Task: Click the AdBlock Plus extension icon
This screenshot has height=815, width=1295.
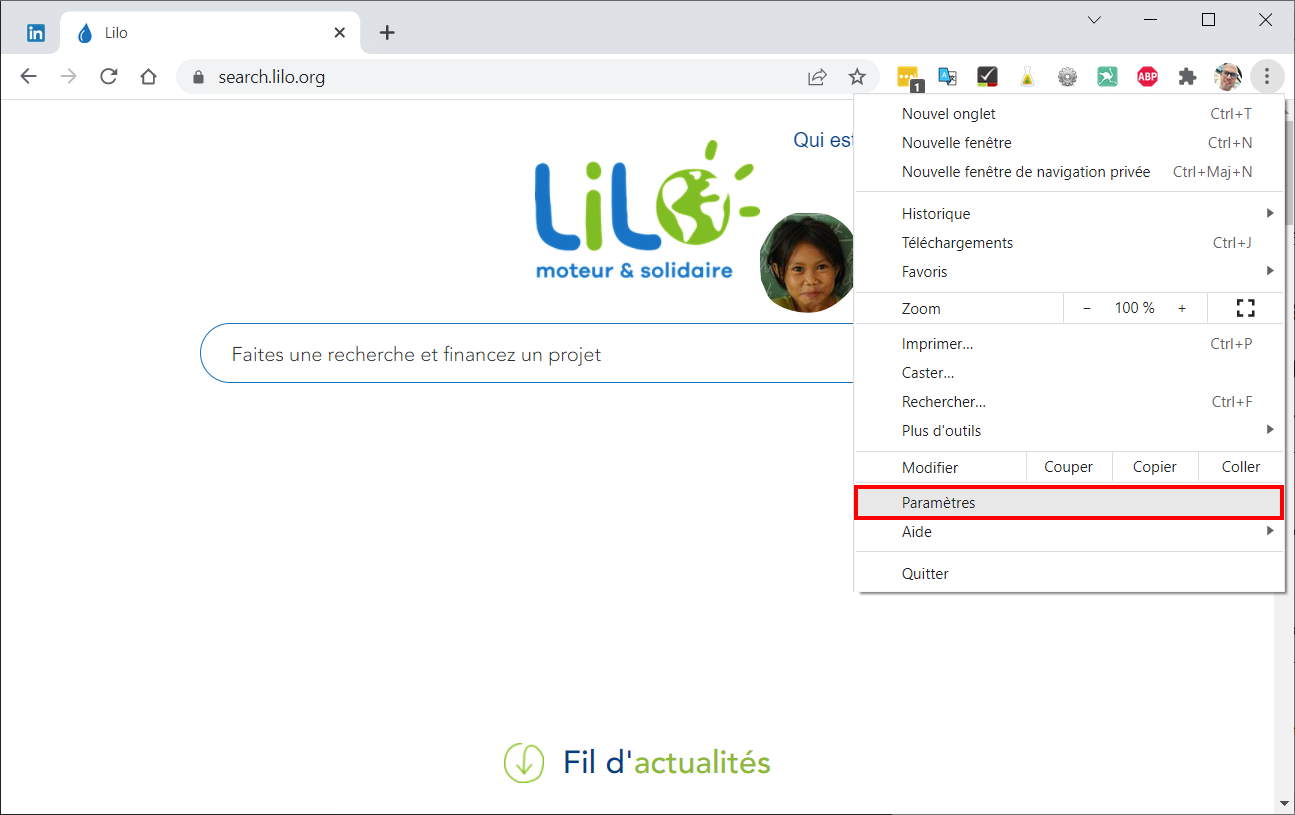Action: 1147,77
